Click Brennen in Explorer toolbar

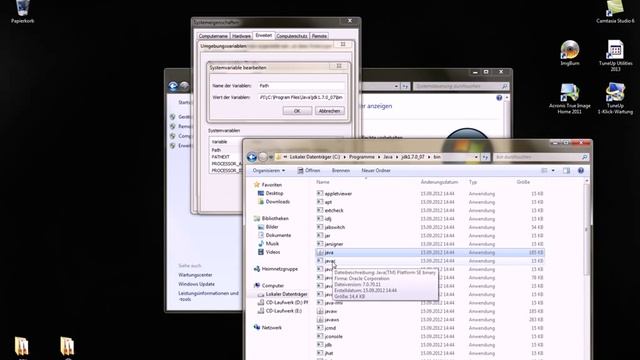341,171
